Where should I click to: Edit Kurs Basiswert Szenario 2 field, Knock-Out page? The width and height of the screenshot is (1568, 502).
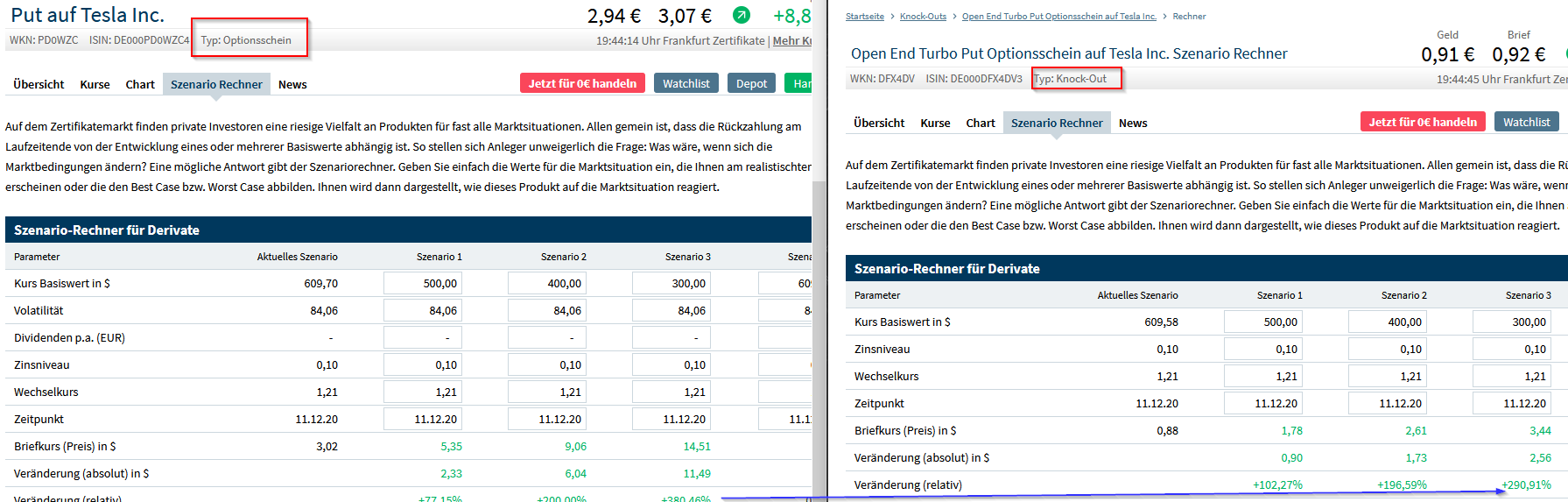pos(1387,322)
